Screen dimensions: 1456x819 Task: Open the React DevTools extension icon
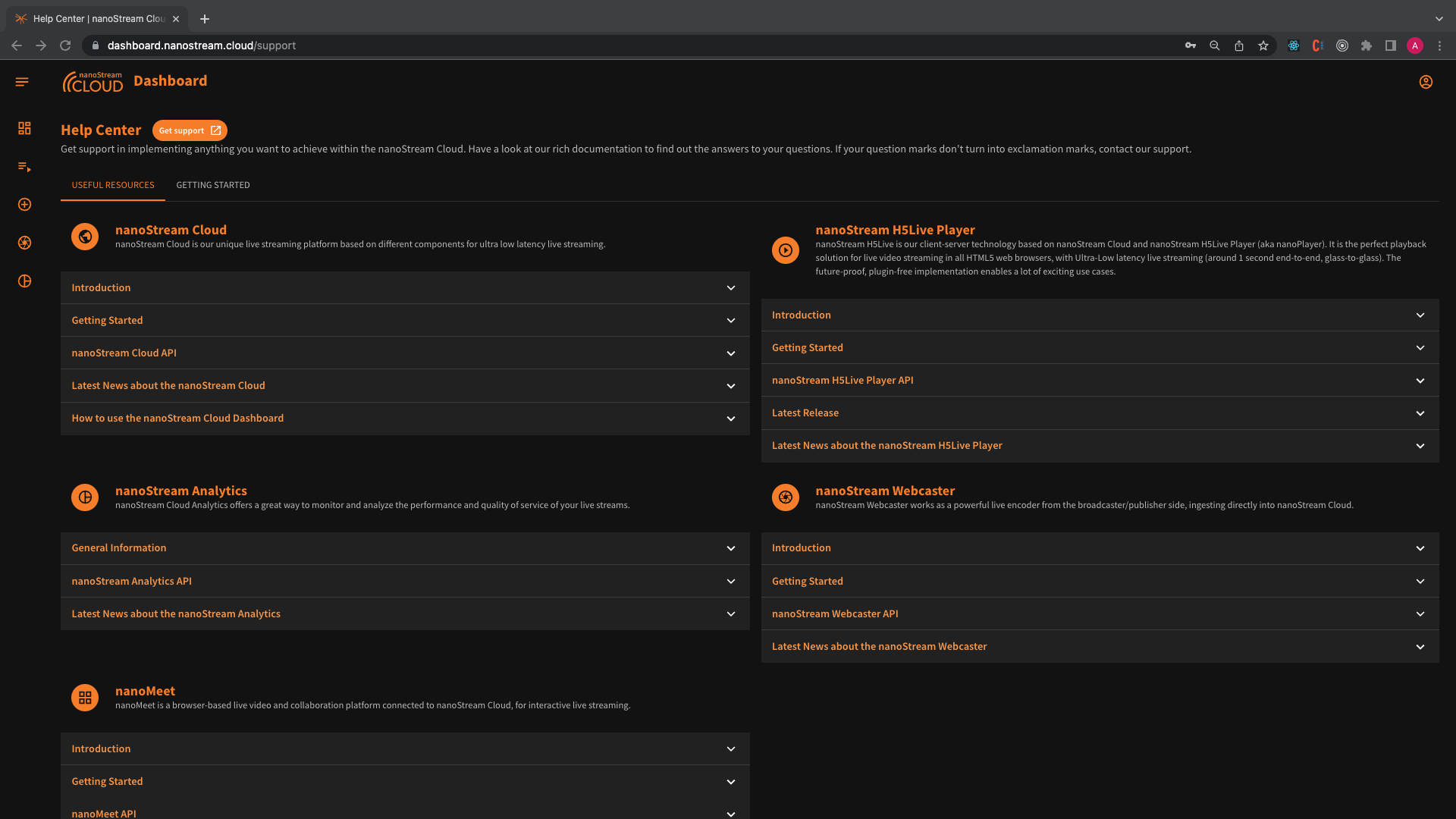[1294, 45]
